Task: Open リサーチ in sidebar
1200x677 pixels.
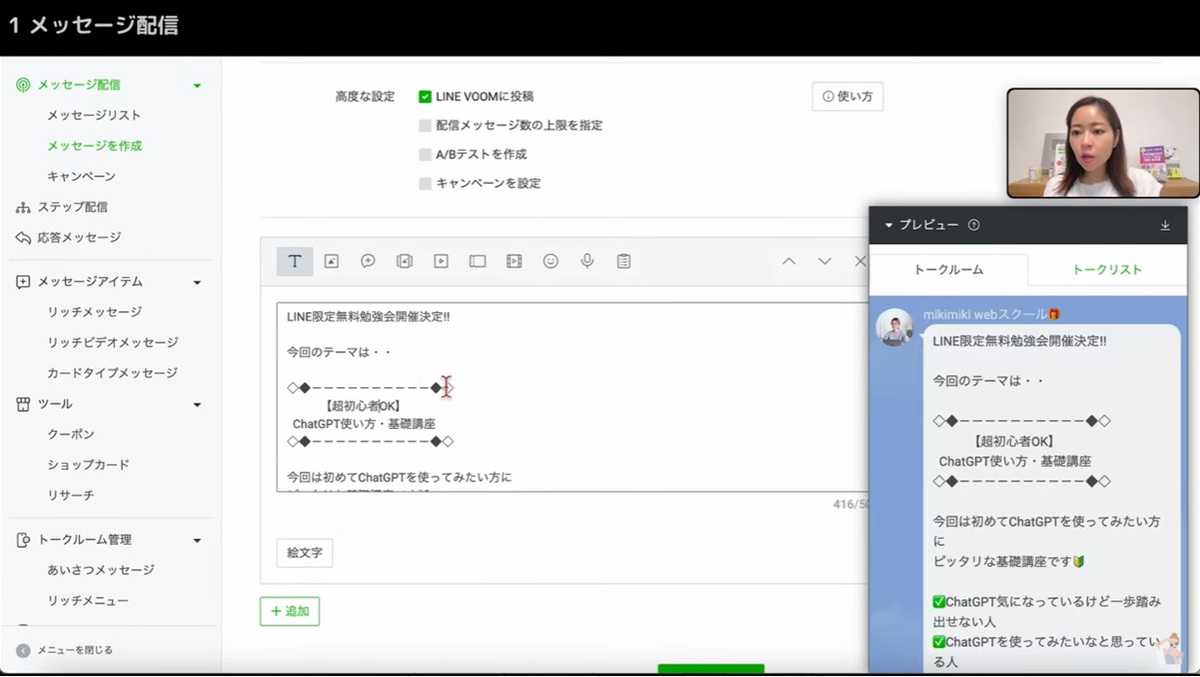Action: pos(71,496)
